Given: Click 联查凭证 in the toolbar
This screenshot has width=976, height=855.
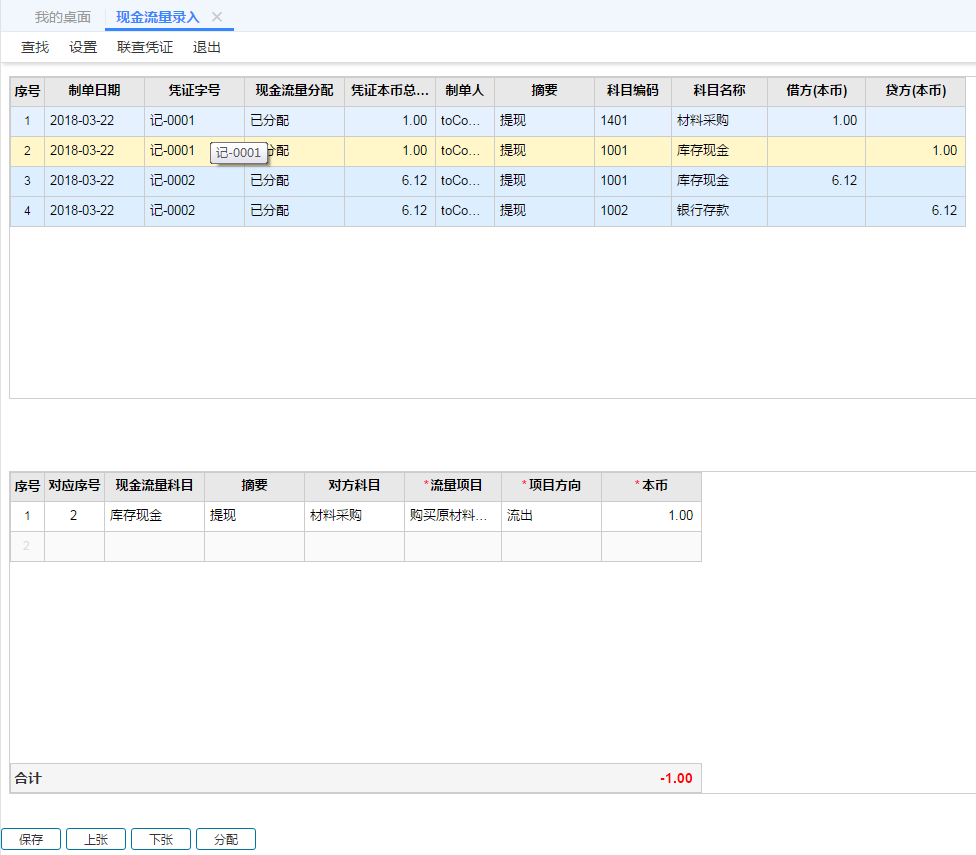Looking at the screenshot, I should pyautogui.click(x=145, y=47).
